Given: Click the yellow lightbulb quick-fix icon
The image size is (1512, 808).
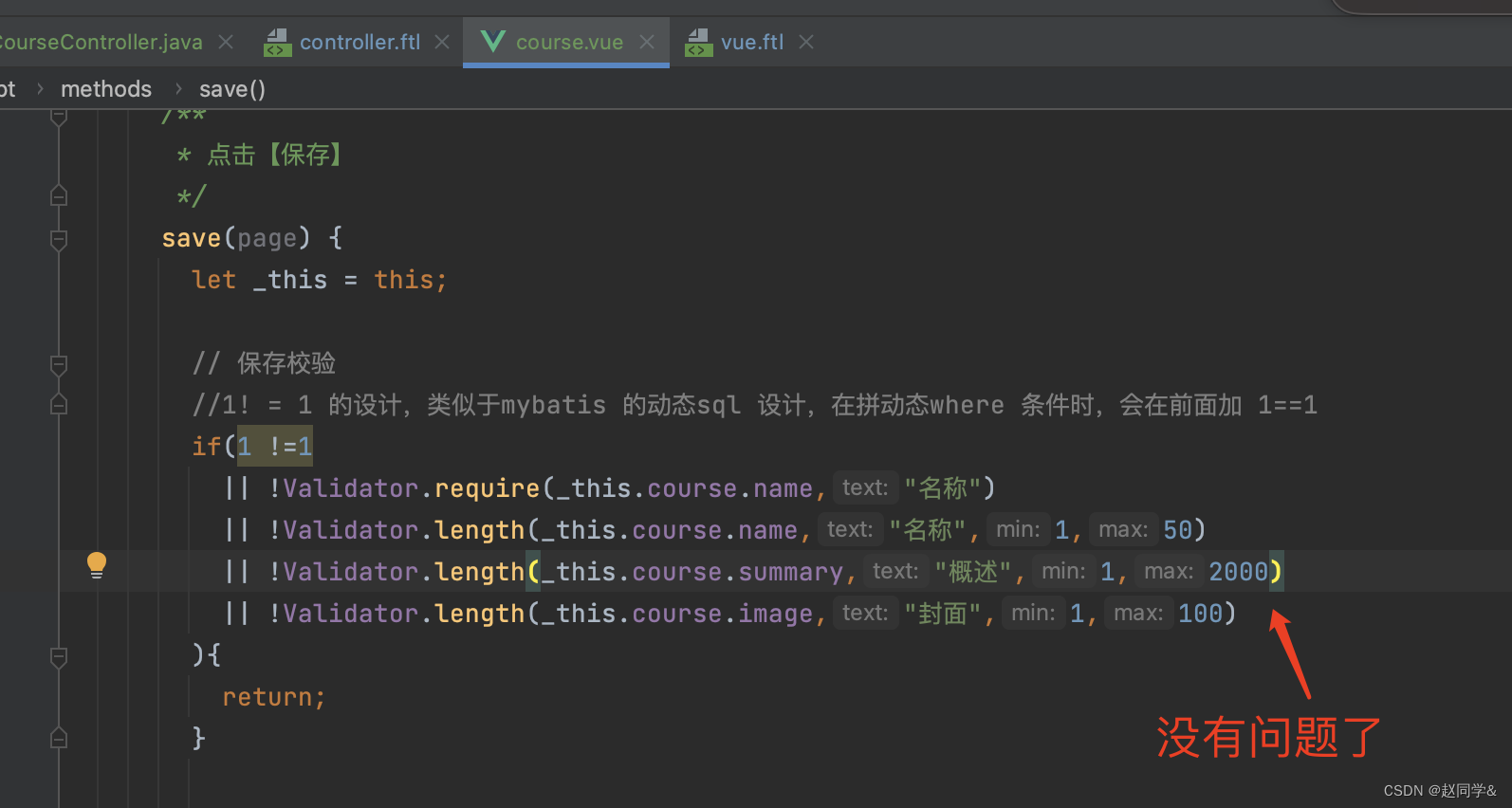Looking at the screenshot, I should click(x=97, y=565).
